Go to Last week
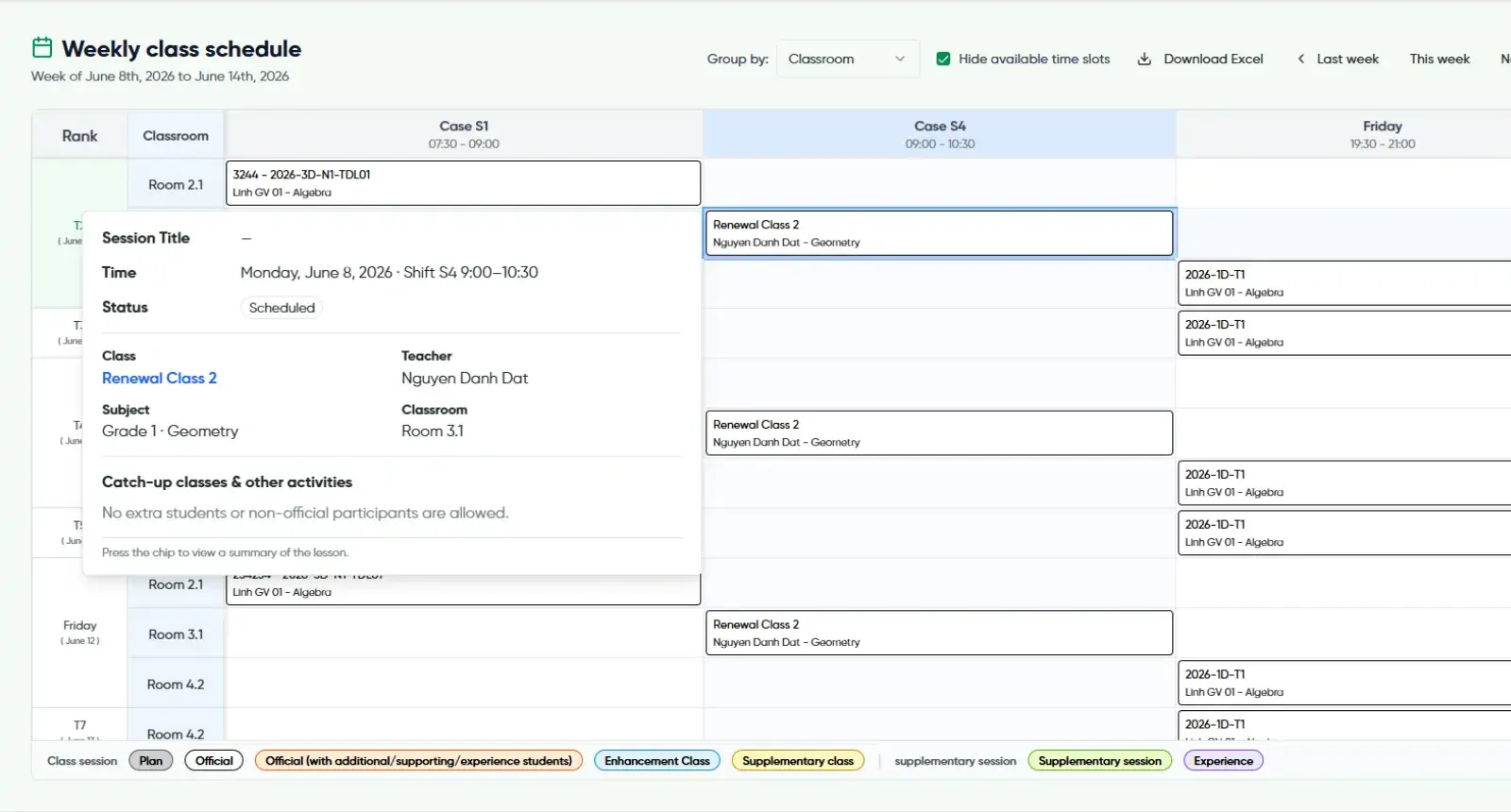1511x812 pixels. click(1338, 59)
